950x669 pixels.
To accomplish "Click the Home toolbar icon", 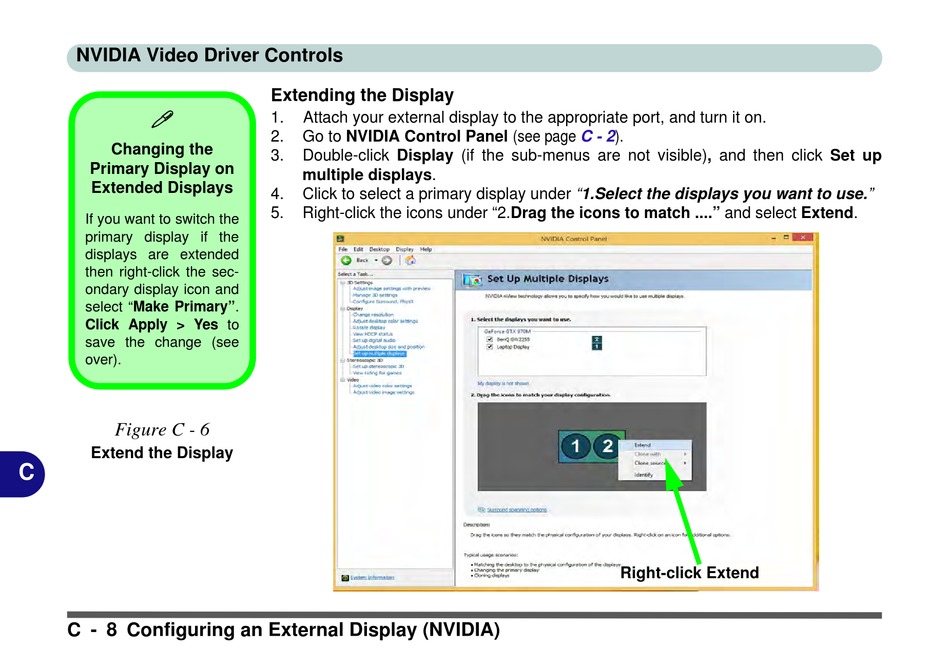I will tap(410, 261).
